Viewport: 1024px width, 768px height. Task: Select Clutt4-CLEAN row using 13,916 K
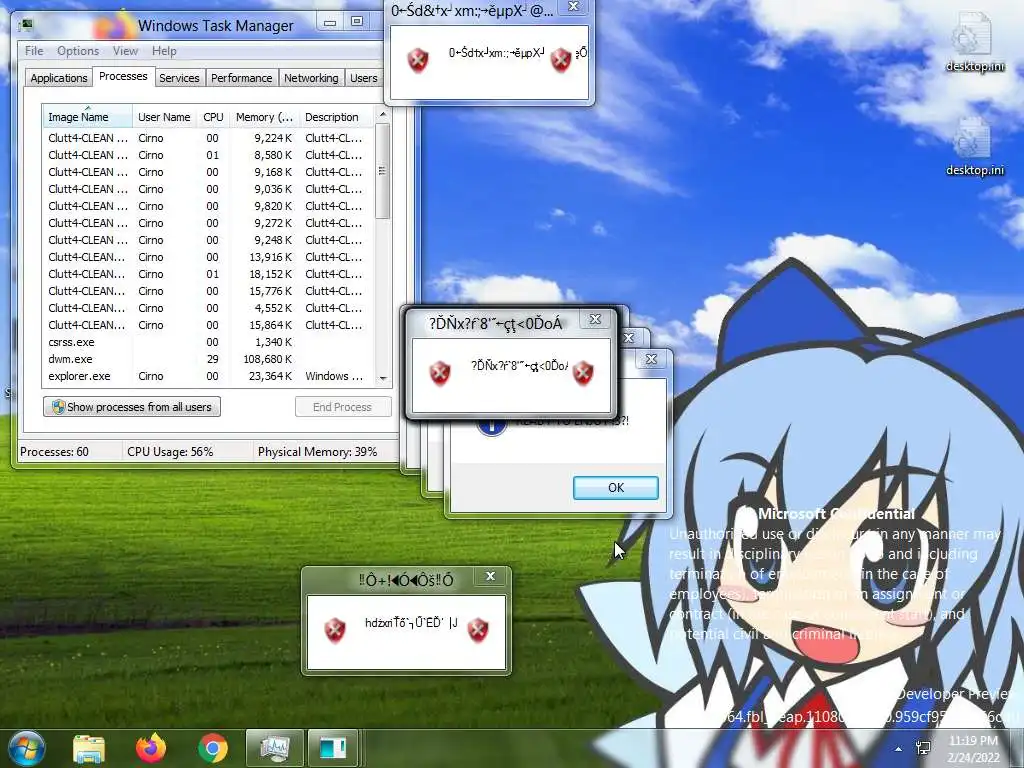click(208, 257)
